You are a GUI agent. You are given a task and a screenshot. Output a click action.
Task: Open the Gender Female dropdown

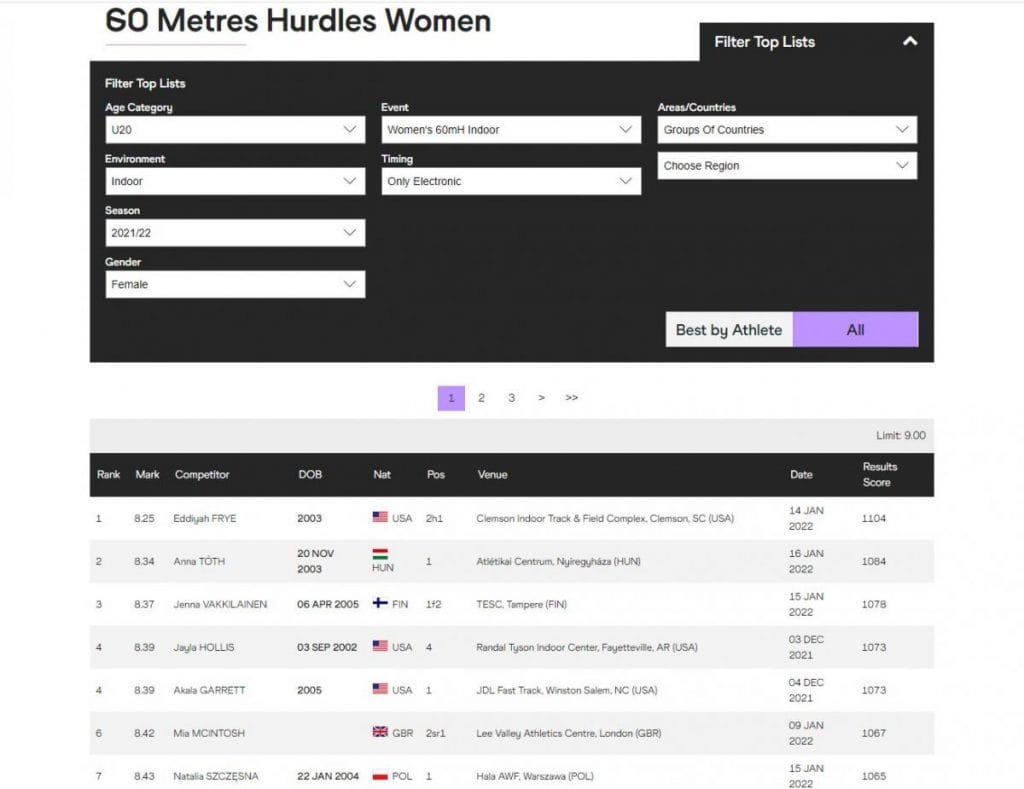point(235,284)
